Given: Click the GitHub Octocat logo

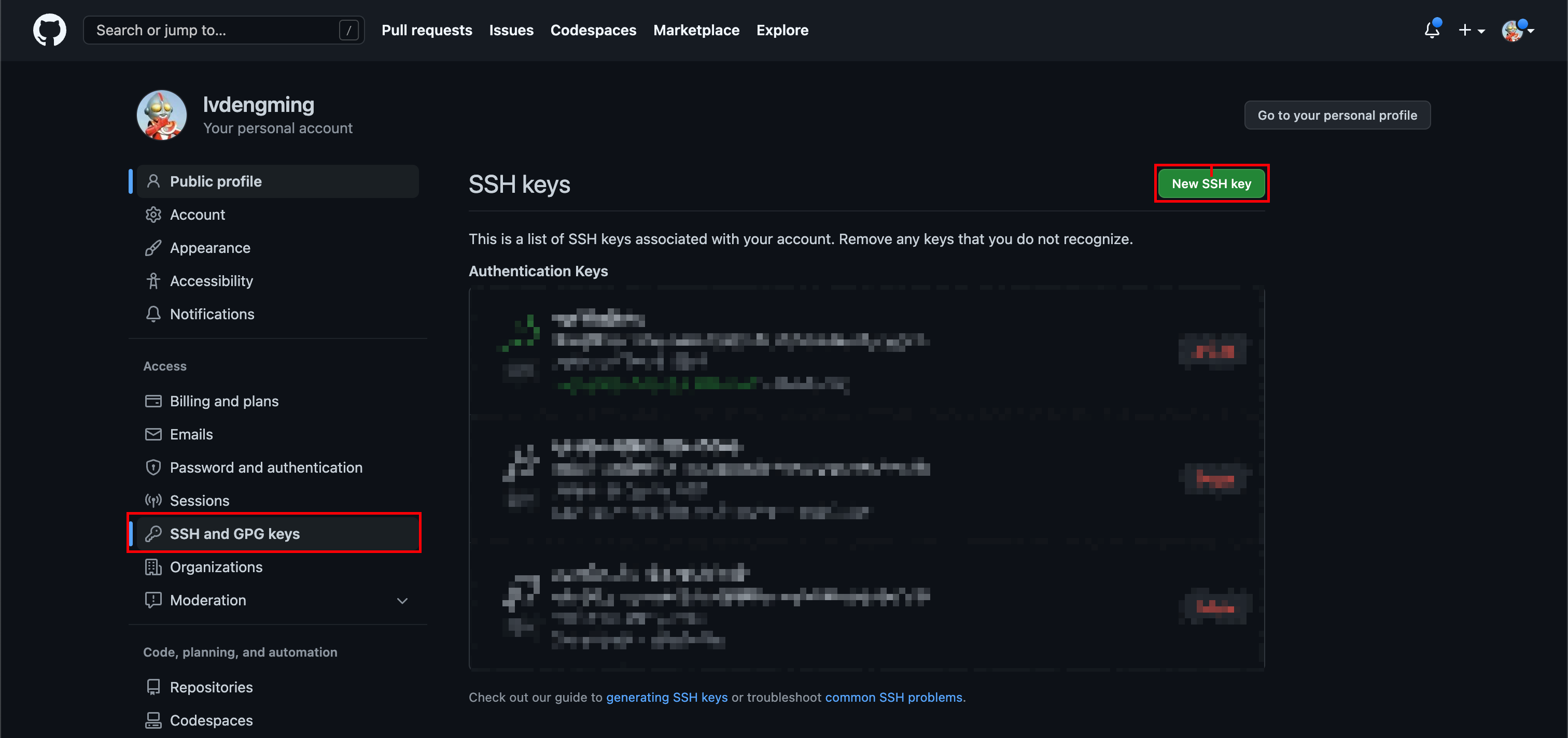Looking at the screenshot, I should pos(49,30).
